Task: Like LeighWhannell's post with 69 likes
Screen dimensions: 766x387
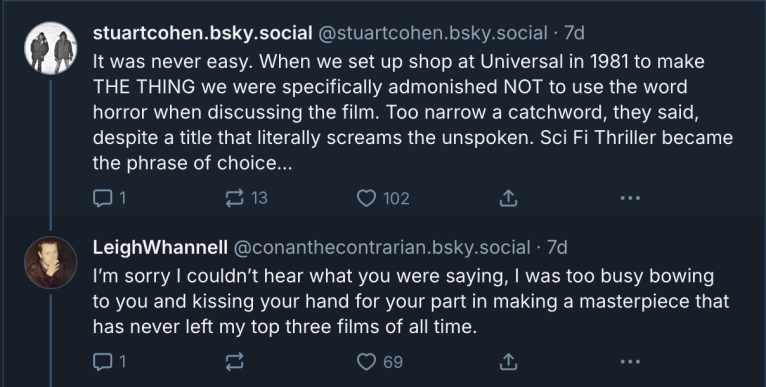Action: 380,362
